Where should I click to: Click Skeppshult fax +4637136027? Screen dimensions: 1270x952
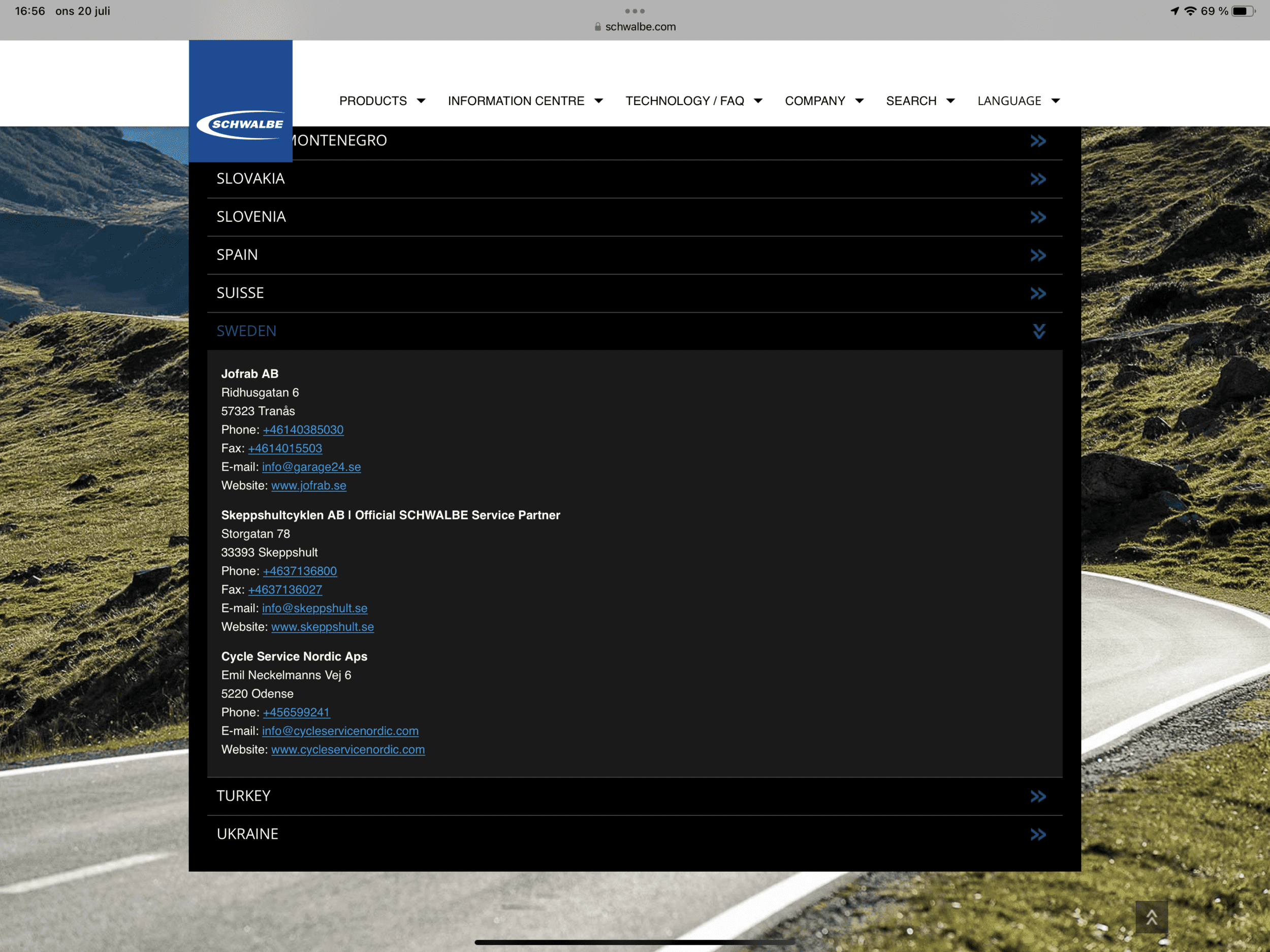click(285, 589)
